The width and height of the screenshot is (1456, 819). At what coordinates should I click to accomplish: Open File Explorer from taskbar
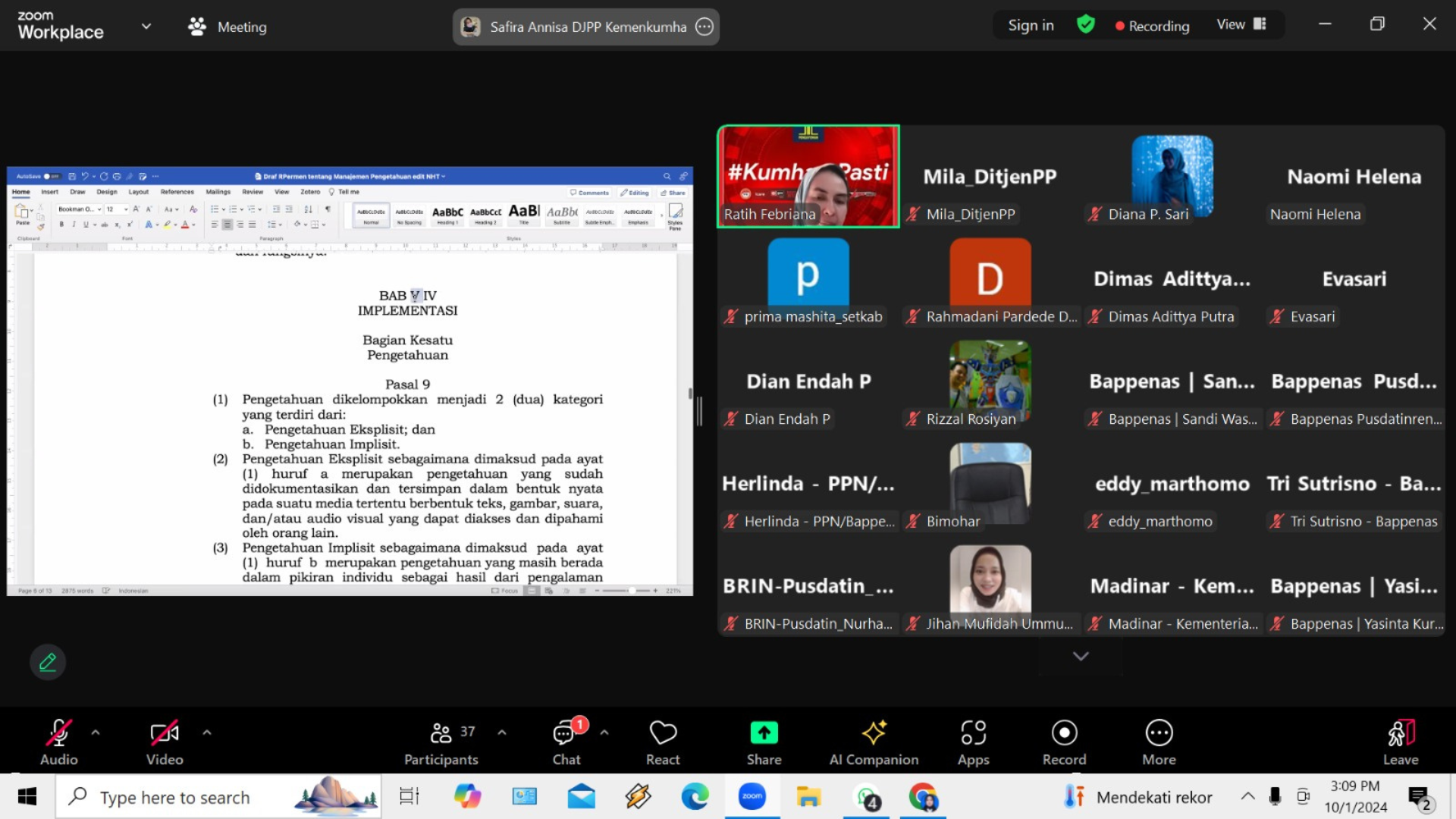808,797
